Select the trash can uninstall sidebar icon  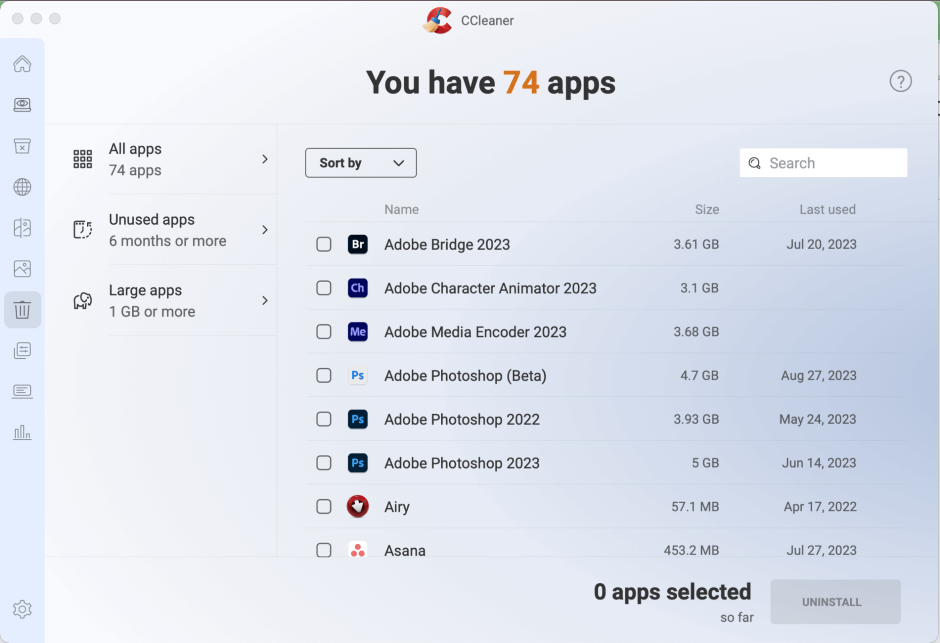pyautogui.click(x=22, y=310)
